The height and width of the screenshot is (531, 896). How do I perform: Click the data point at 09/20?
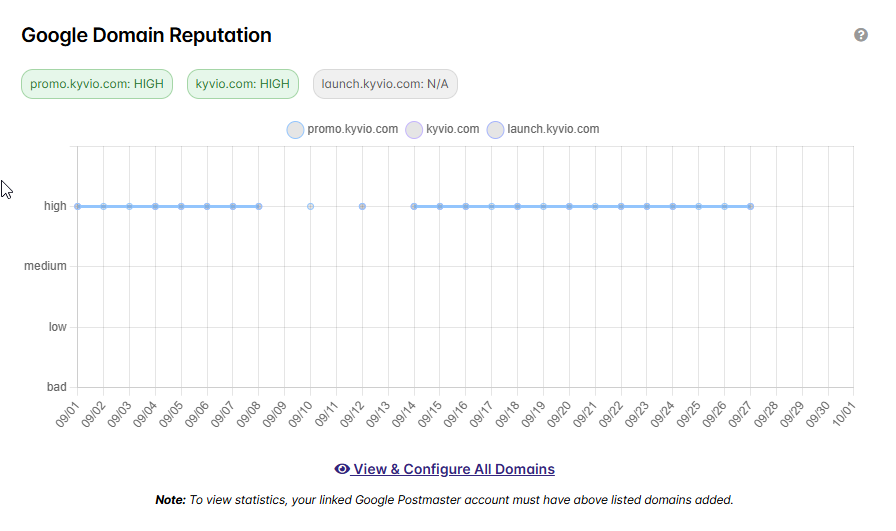point(569,206)
